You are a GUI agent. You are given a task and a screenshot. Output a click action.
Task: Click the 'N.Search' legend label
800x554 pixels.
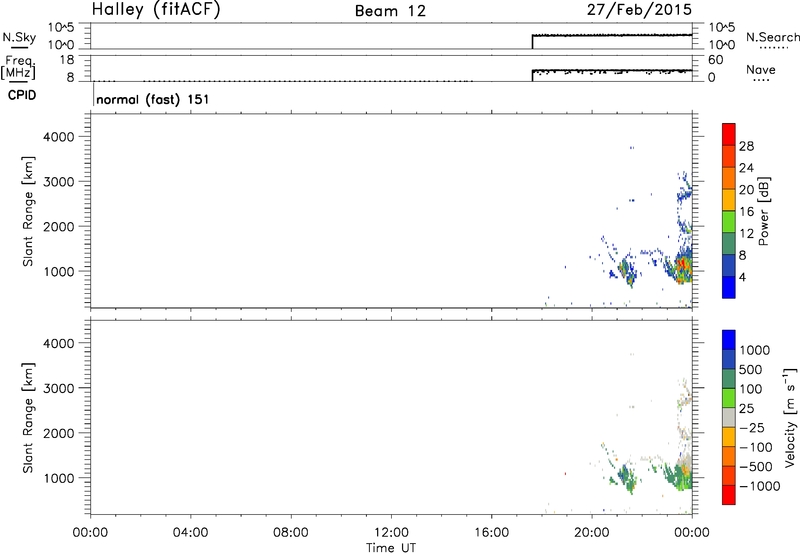pyautogui.click(x=772, y=37)
